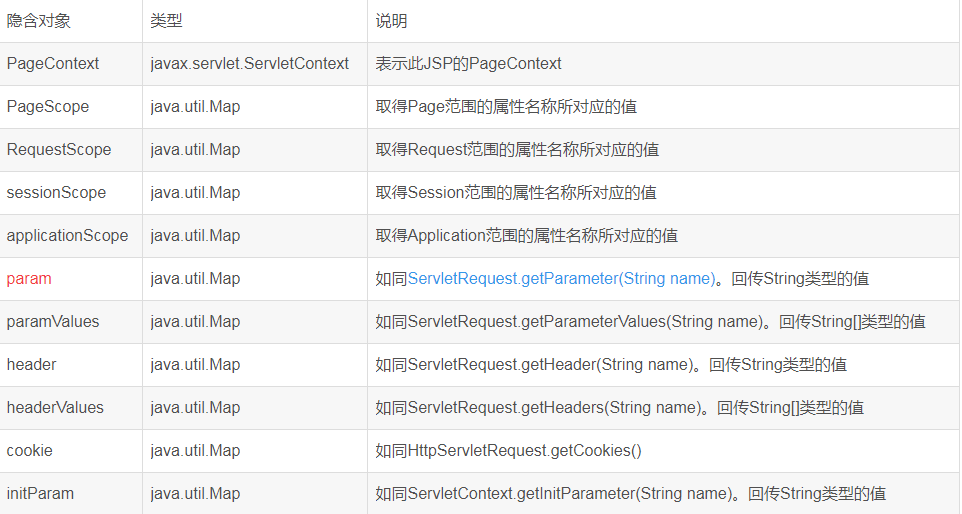The image size is (962, 514).
Task: Click the paramValues object name
Action: 53,322
